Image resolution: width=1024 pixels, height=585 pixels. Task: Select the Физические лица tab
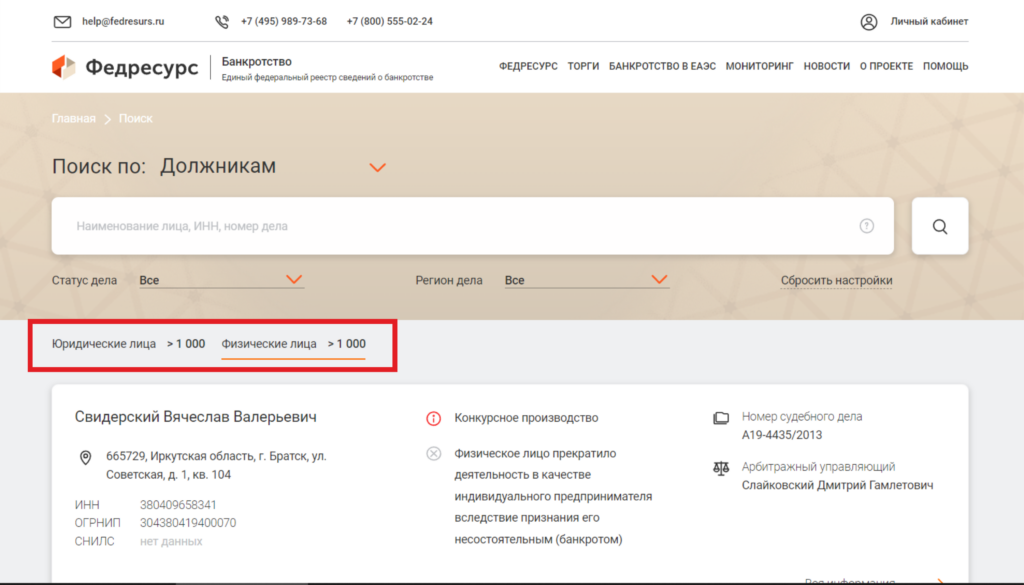pos(269,344)
